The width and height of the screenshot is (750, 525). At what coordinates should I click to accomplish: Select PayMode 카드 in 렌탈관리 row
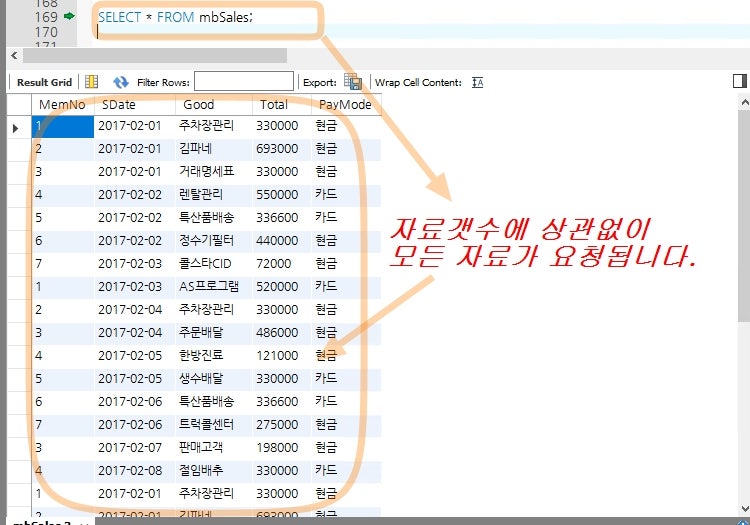point(346,195)
